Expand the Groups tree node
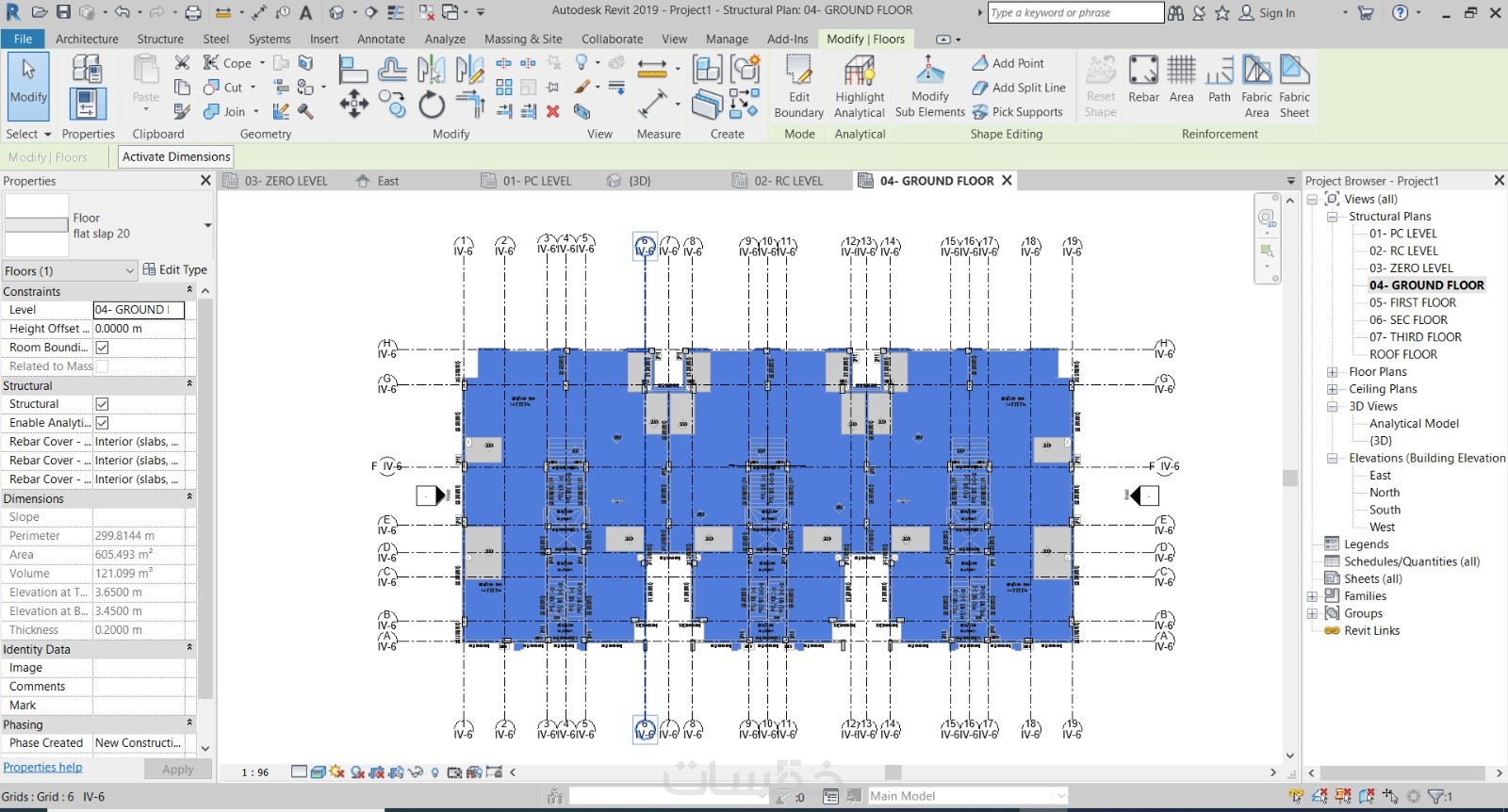Image resolution: width=1508 pixels, height=812 pixels. (1312, 613)
